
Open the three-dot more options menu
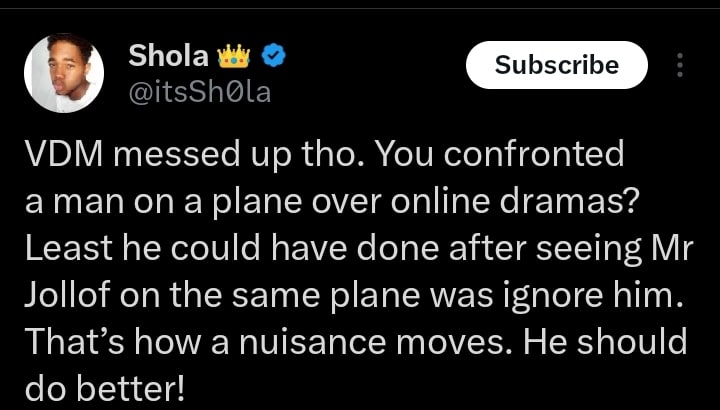click(681, 66)
